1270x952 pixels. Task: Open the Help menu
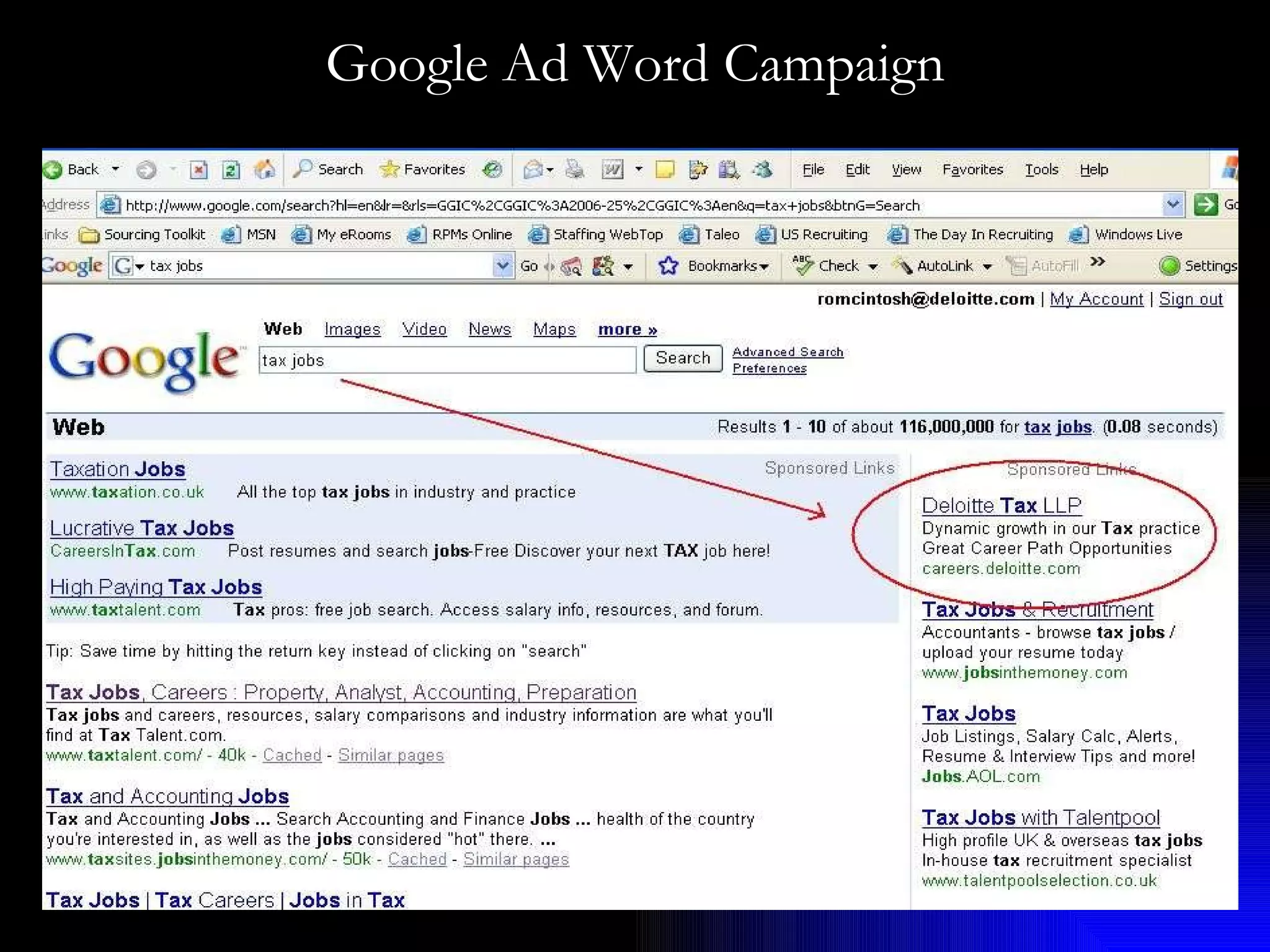[1093, 170]
